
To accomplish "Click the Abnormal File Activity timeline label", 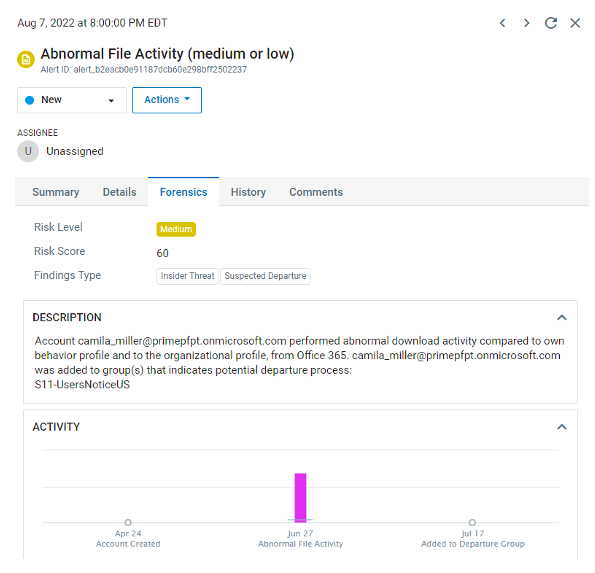I will (x=301, y=544).
